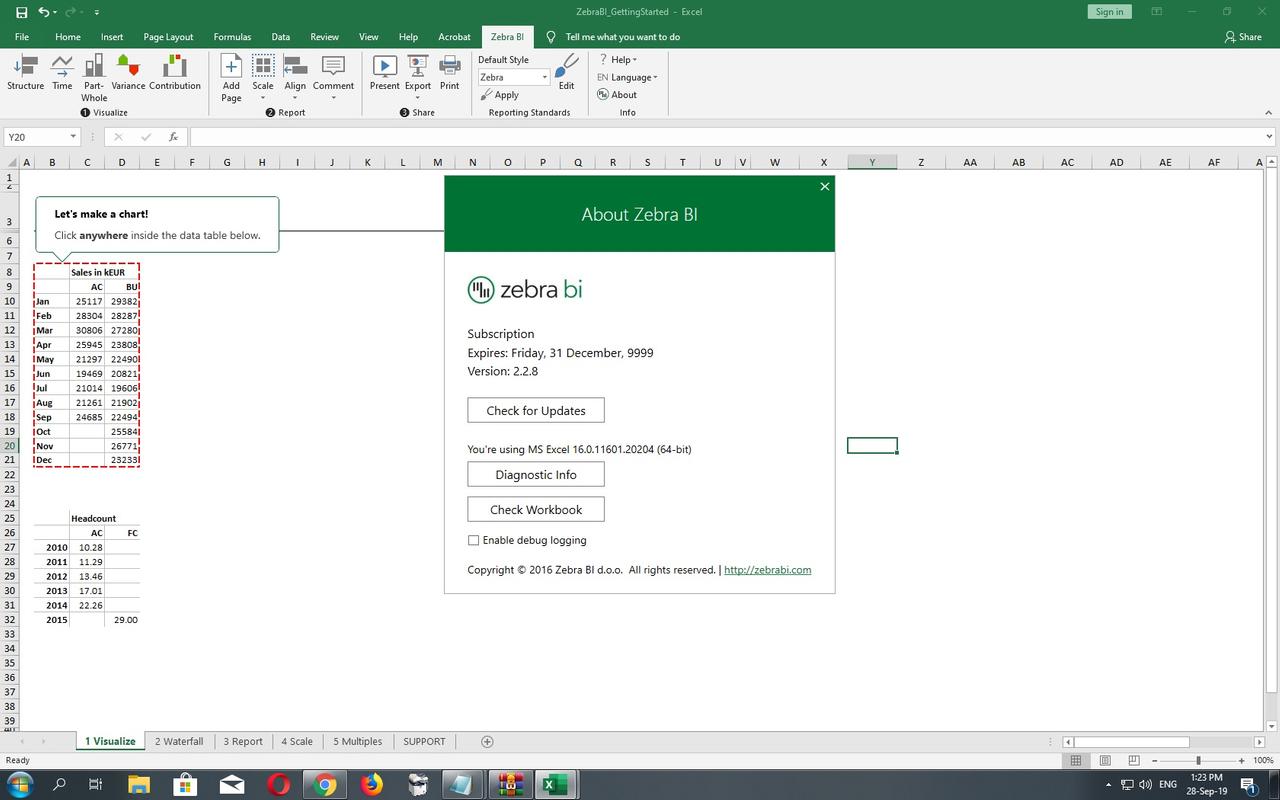Zoom in with the plus button
The height and width of the screenshot is (800, 1280).
tap(1241, 760)
